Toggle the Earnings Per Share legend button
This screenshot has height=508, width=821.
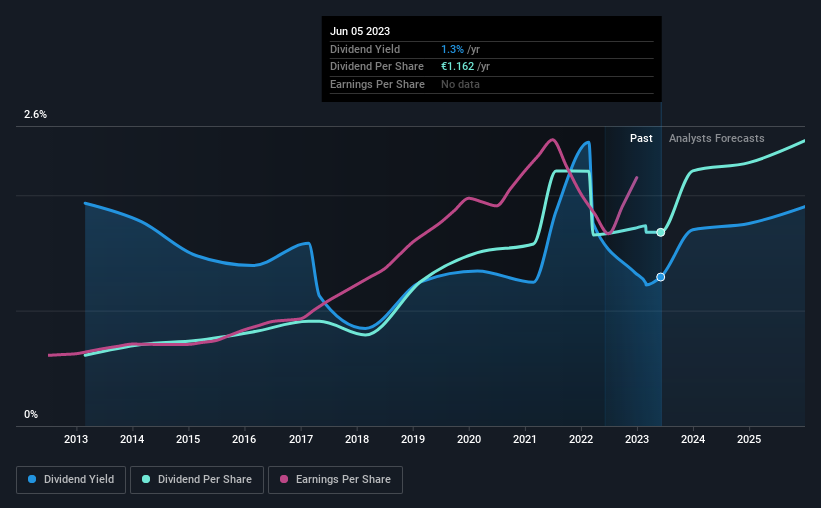[x=335, y=480]
